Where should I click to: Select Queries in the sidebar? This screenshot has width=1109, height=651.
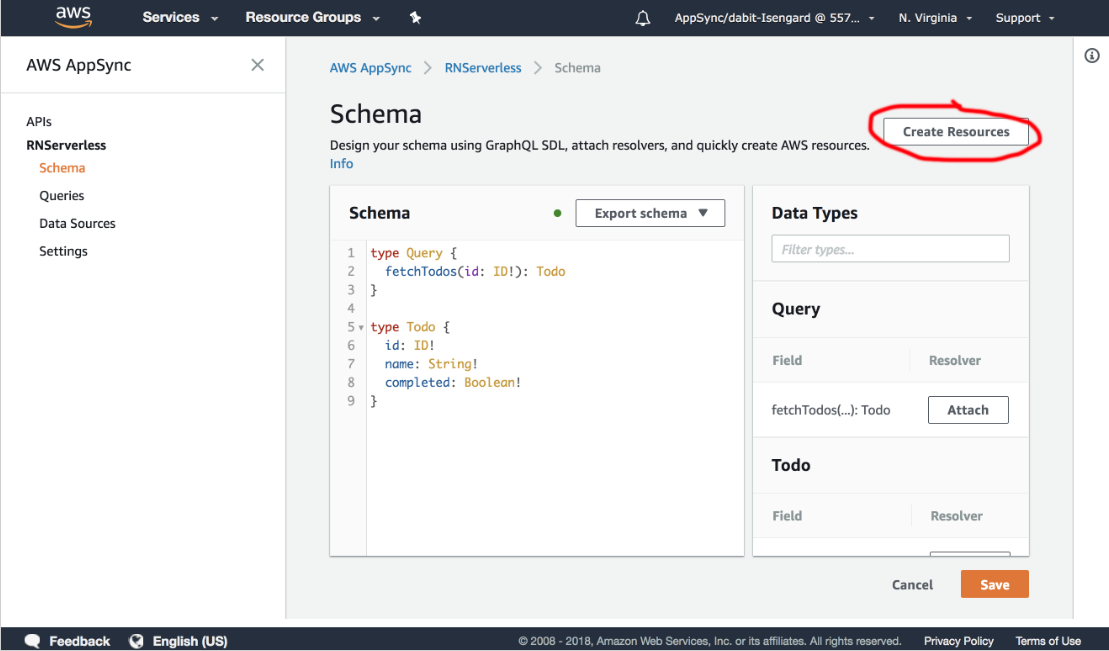62,196
